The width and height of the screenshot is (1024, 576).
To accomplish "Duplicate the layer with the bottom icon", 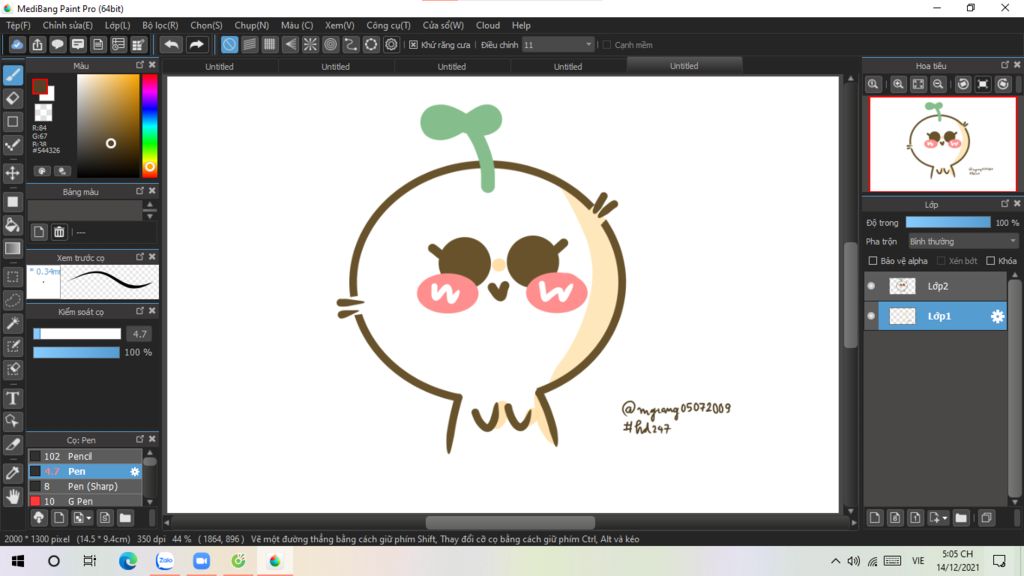I will 987,518.
